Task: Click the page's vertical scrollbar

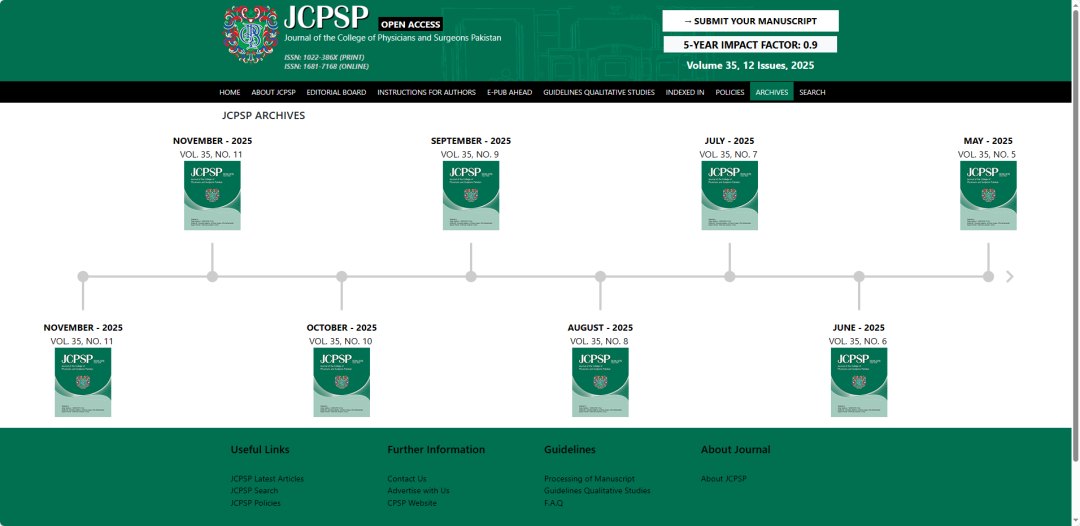Action: (1074, 234)
